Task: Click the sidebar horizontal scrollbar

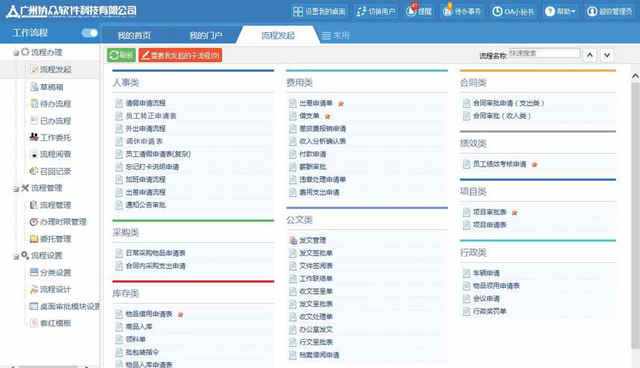Action: (x=49, y=366)
